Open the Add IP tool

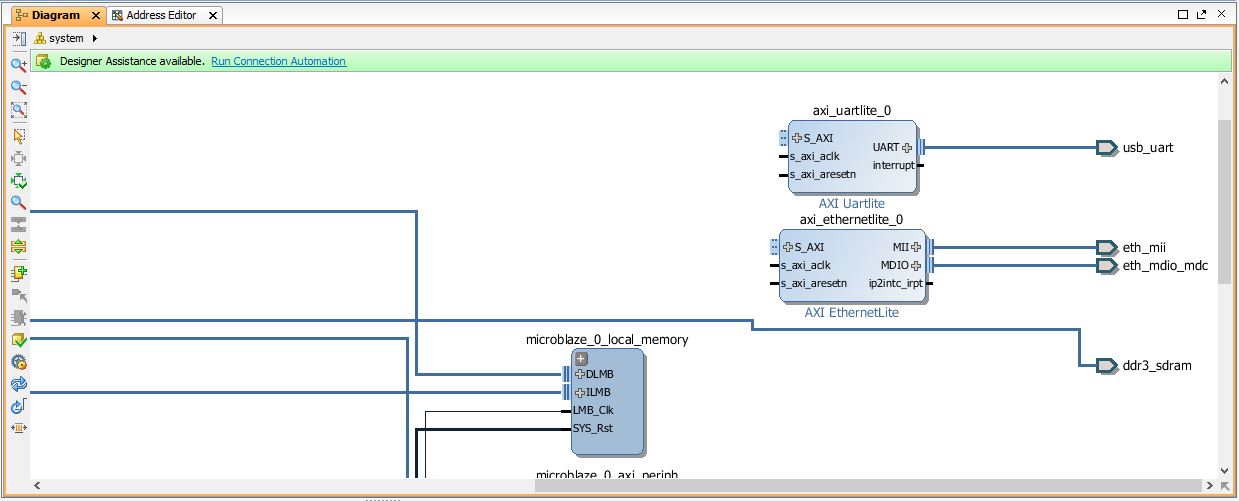(x=18, y=273)
